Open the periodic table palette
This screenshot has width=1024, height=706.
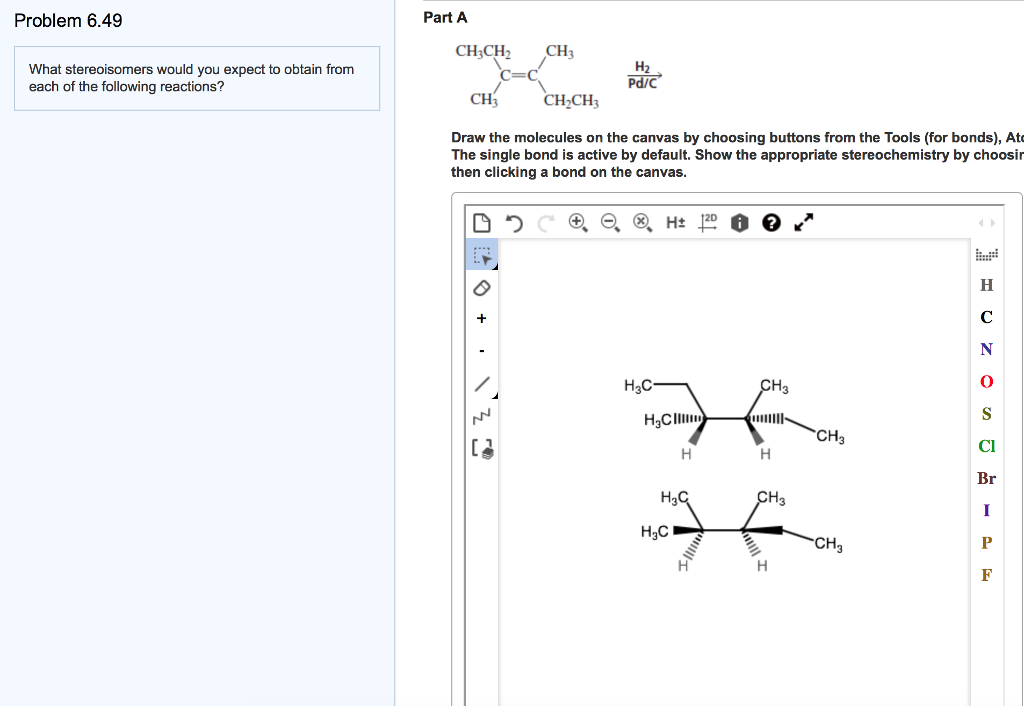986,255
